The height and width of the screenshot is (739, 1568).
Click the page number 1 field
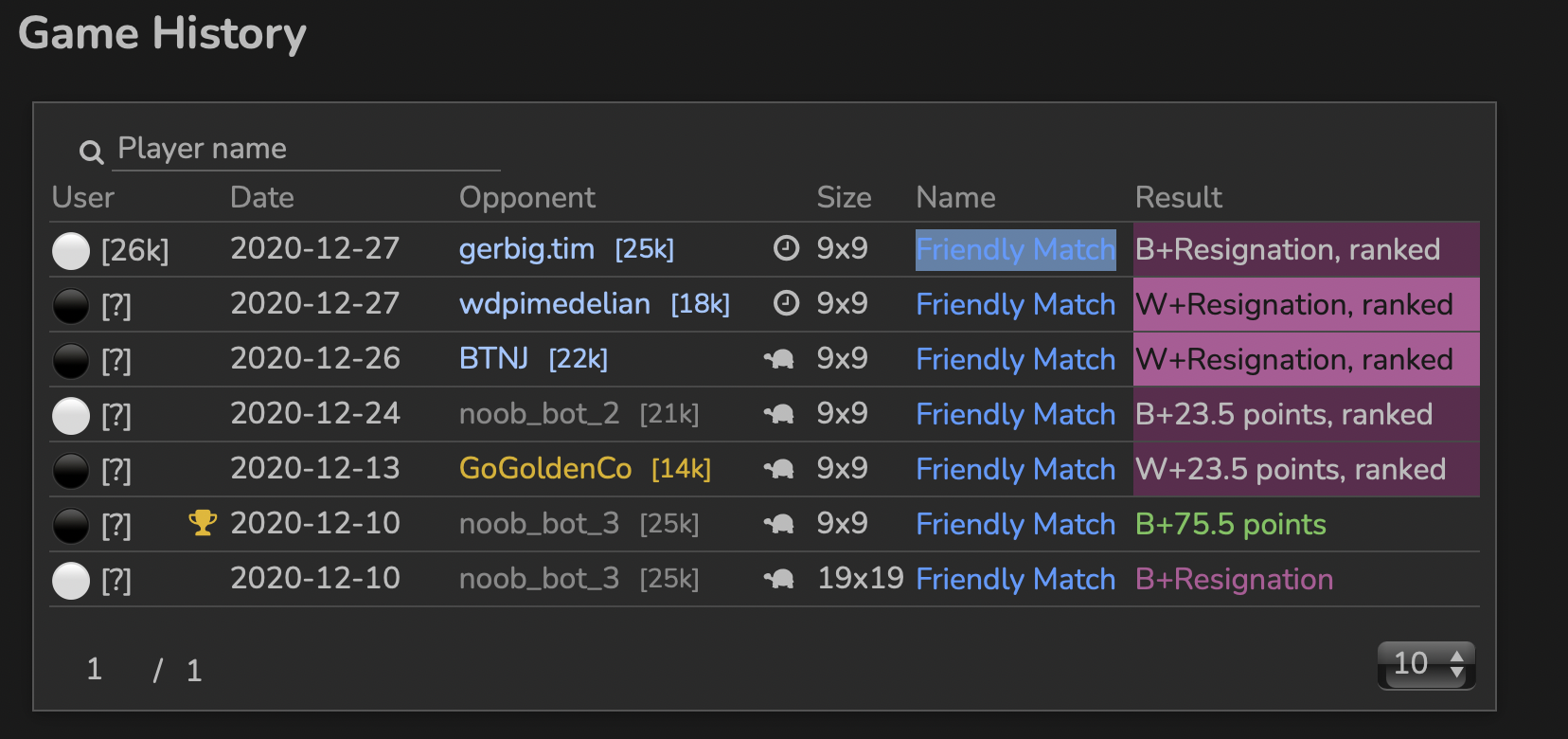point(95,669)
